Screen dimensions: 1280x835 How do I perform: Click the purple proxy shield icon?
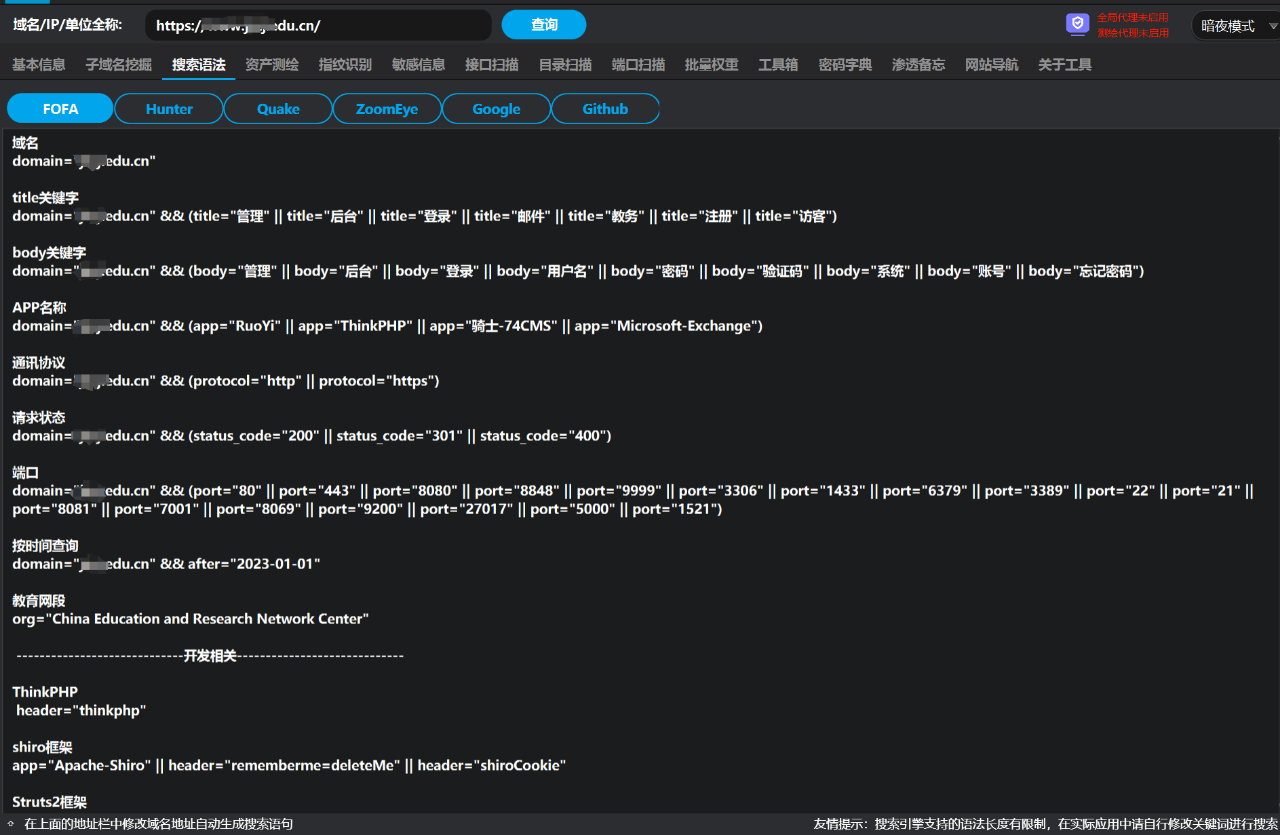pos(1077,24)
